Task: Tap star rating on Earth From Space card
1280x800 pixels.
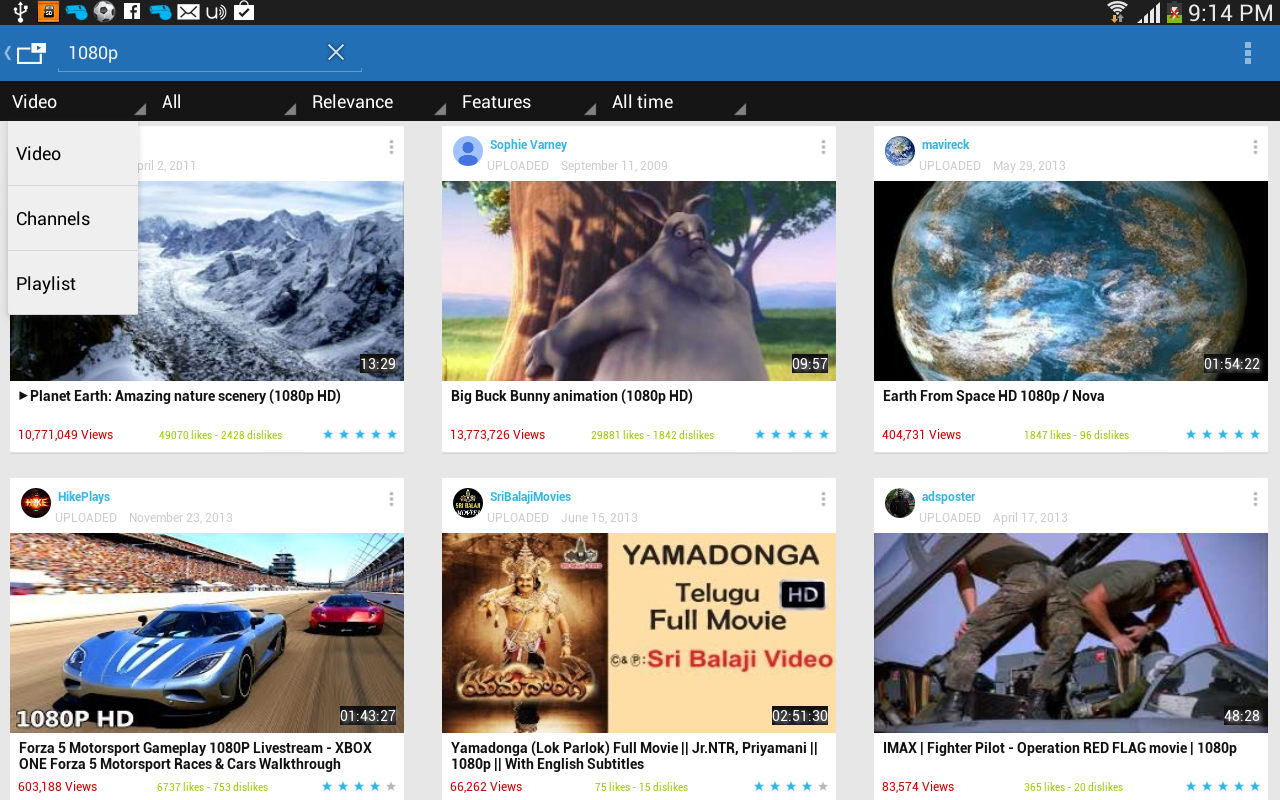Action: (1224, 435)
